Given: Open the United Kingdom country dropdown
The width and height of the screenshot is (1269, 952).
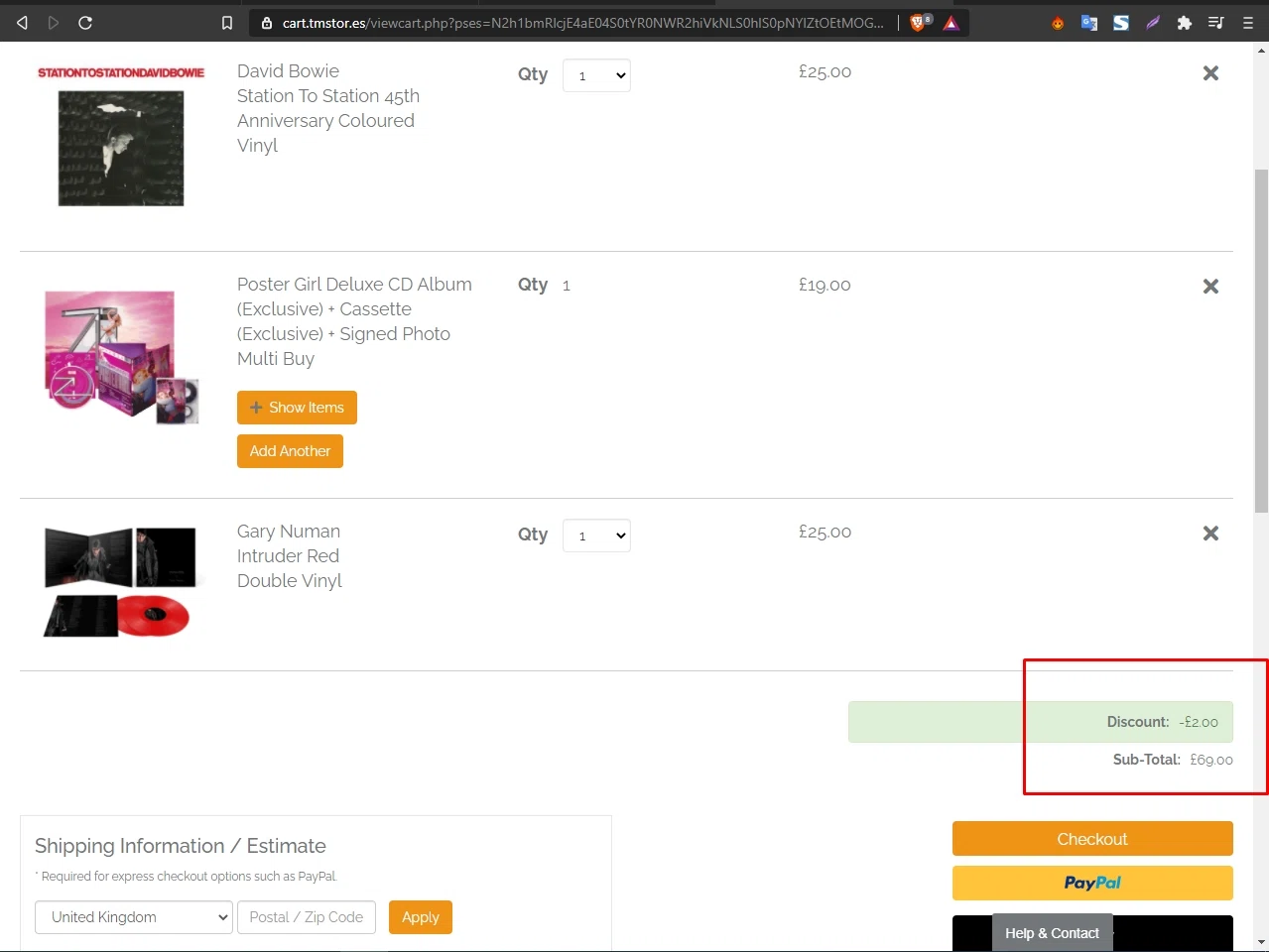Looking at the screenshot, I should pos(134,917).
